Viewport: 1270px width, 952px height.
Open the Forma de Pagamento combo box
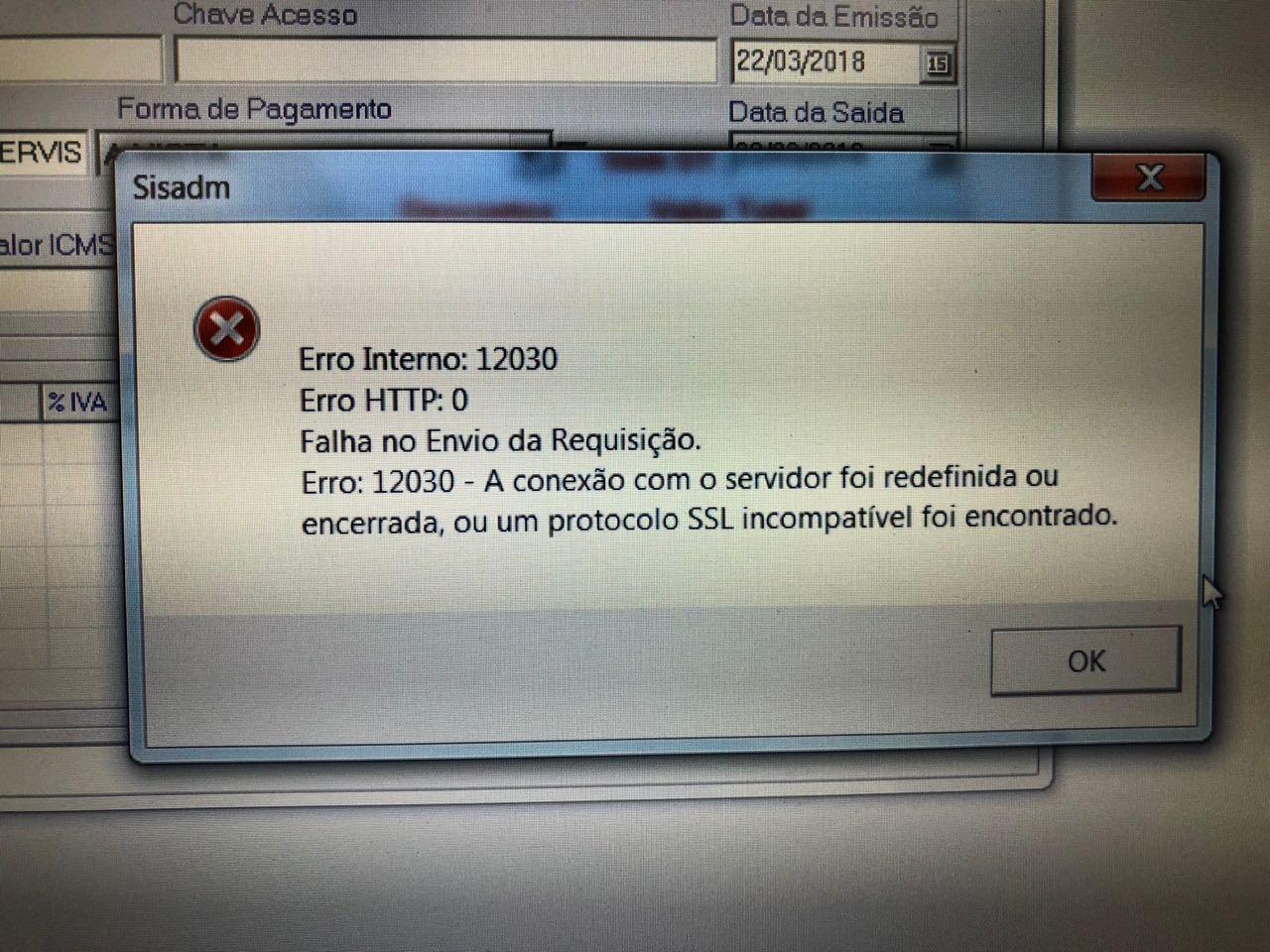[327, 142]
